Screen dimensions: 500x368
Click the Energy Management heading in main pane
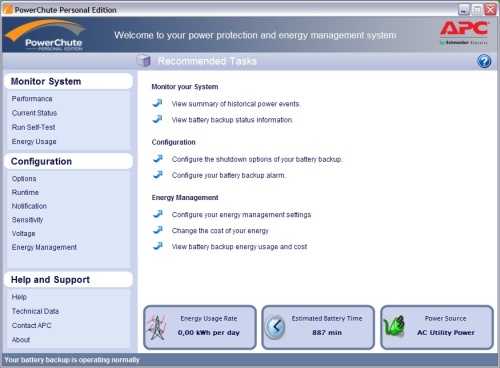(x=185, y=198)
